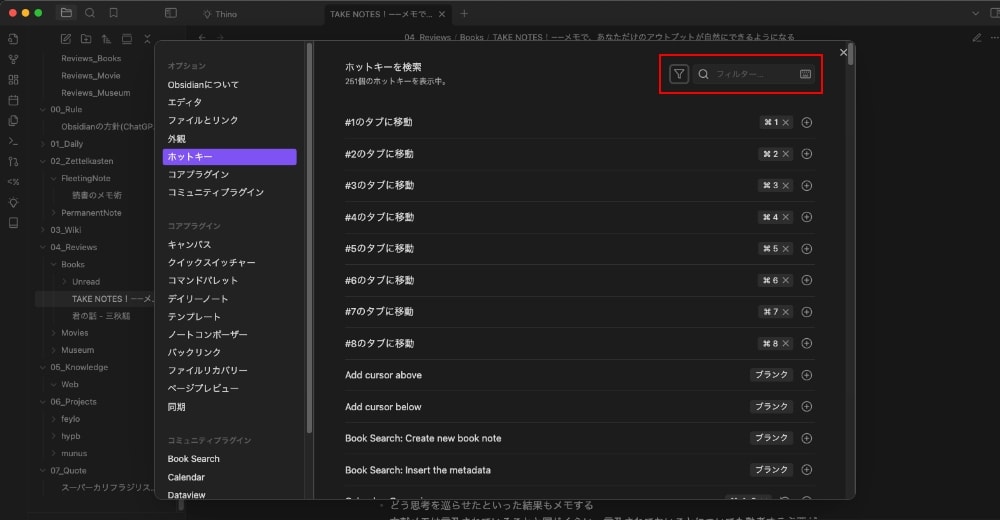Open a new tab with plus button
This screenshot has width=1000, height=520.
pos(464,13)
